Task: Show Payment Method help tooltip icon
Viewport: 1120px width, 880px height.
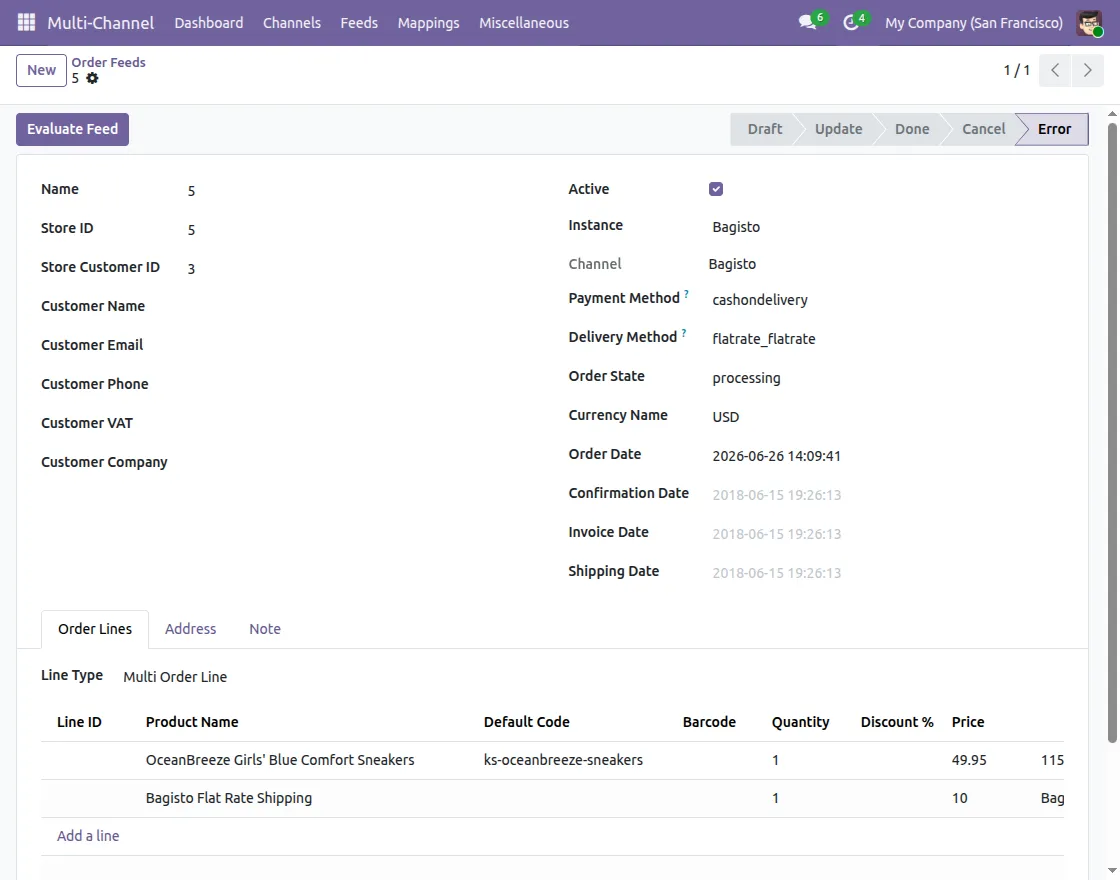Action: [x=686, y=294]
